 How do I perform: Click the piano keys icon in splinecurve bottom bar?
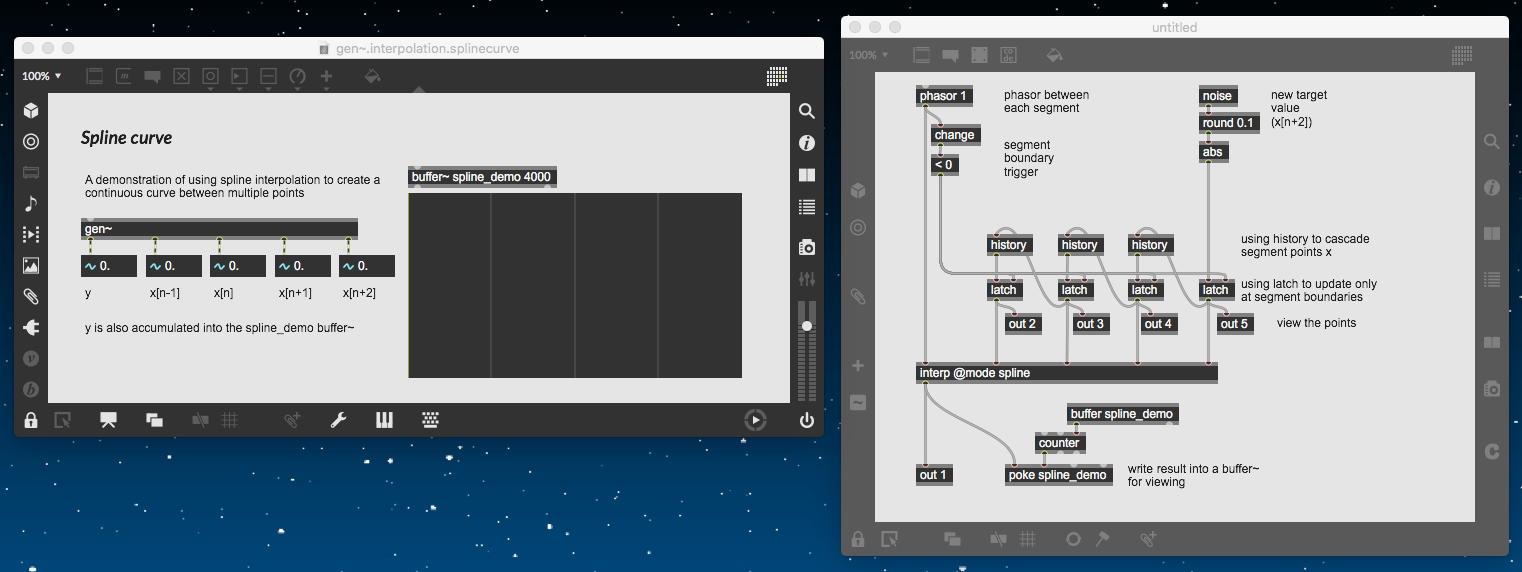(384, 420)
